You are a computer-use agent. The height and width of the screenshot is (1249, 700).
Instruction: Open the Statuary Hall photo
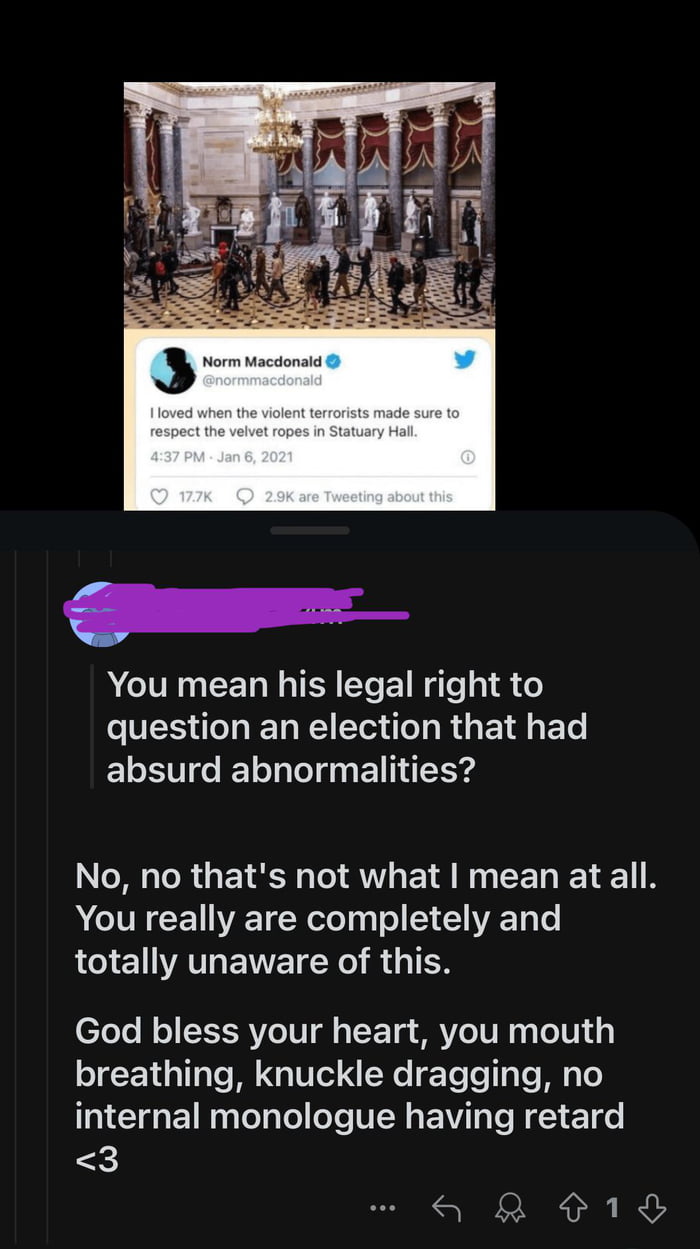point(309,205)
